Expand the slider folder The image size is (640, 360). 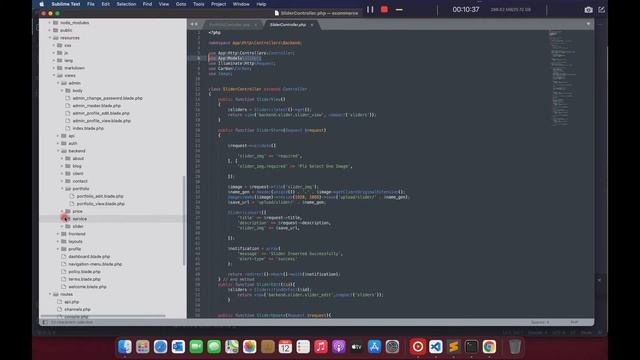(62, 226)
